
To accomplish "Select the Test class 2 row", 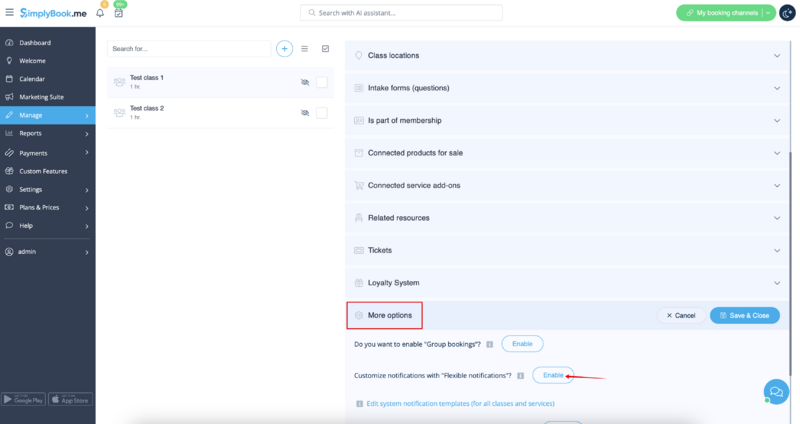I will pos(220,113).
